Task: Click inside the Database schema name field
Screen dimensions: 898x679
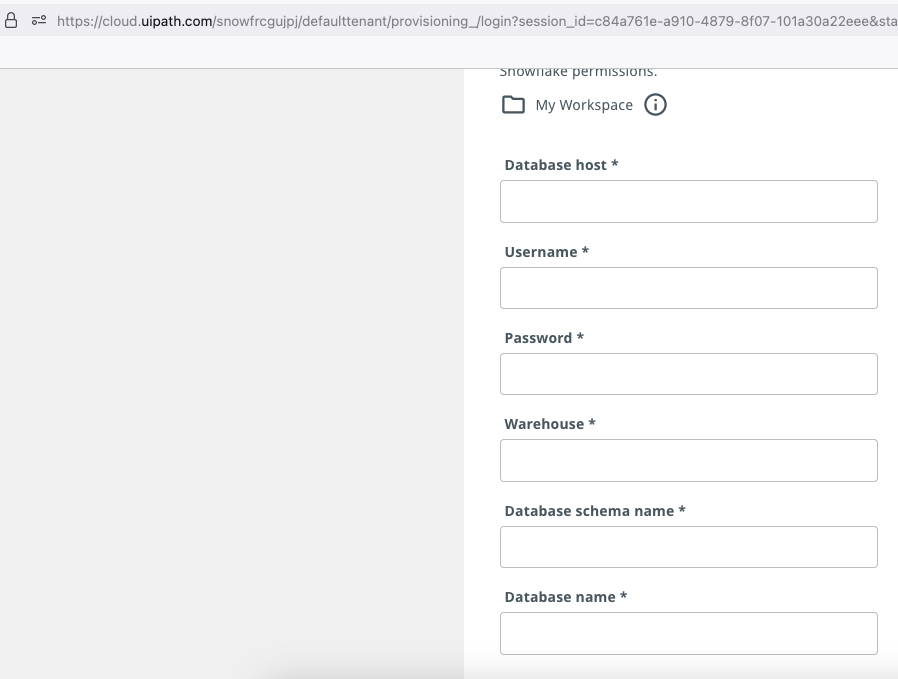Action: pos(688,546)
